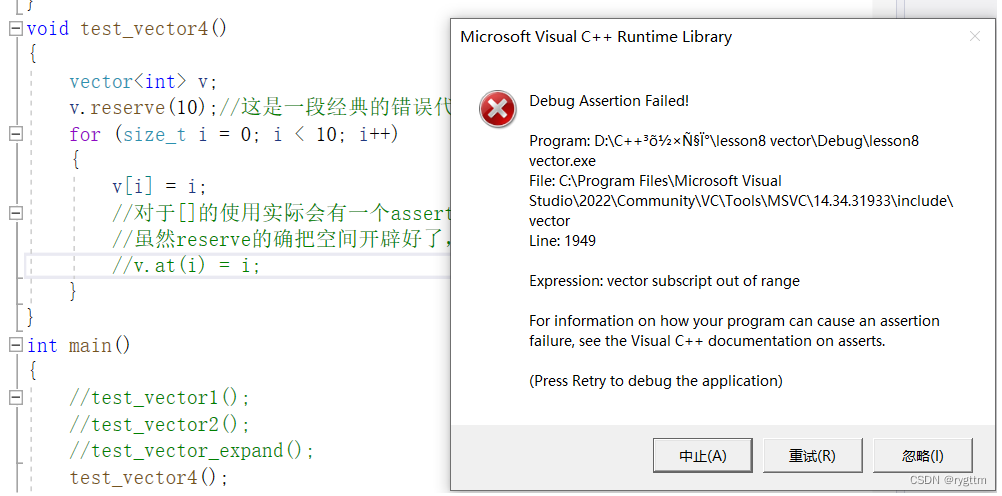This screenshot has height=496, width=1002.
Task: Click the vector<int> v declaration line
Action: click(x=144, y=82)
